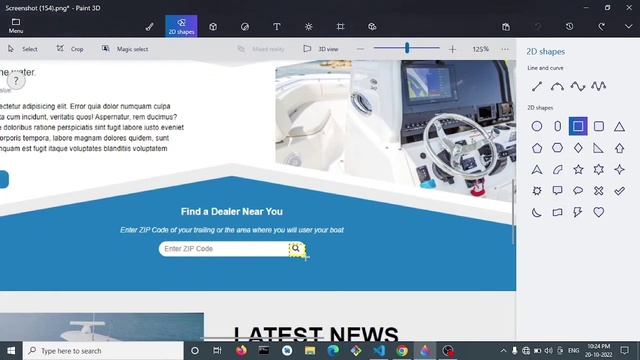Click the zoom in plus button

(x=452, y=49)
